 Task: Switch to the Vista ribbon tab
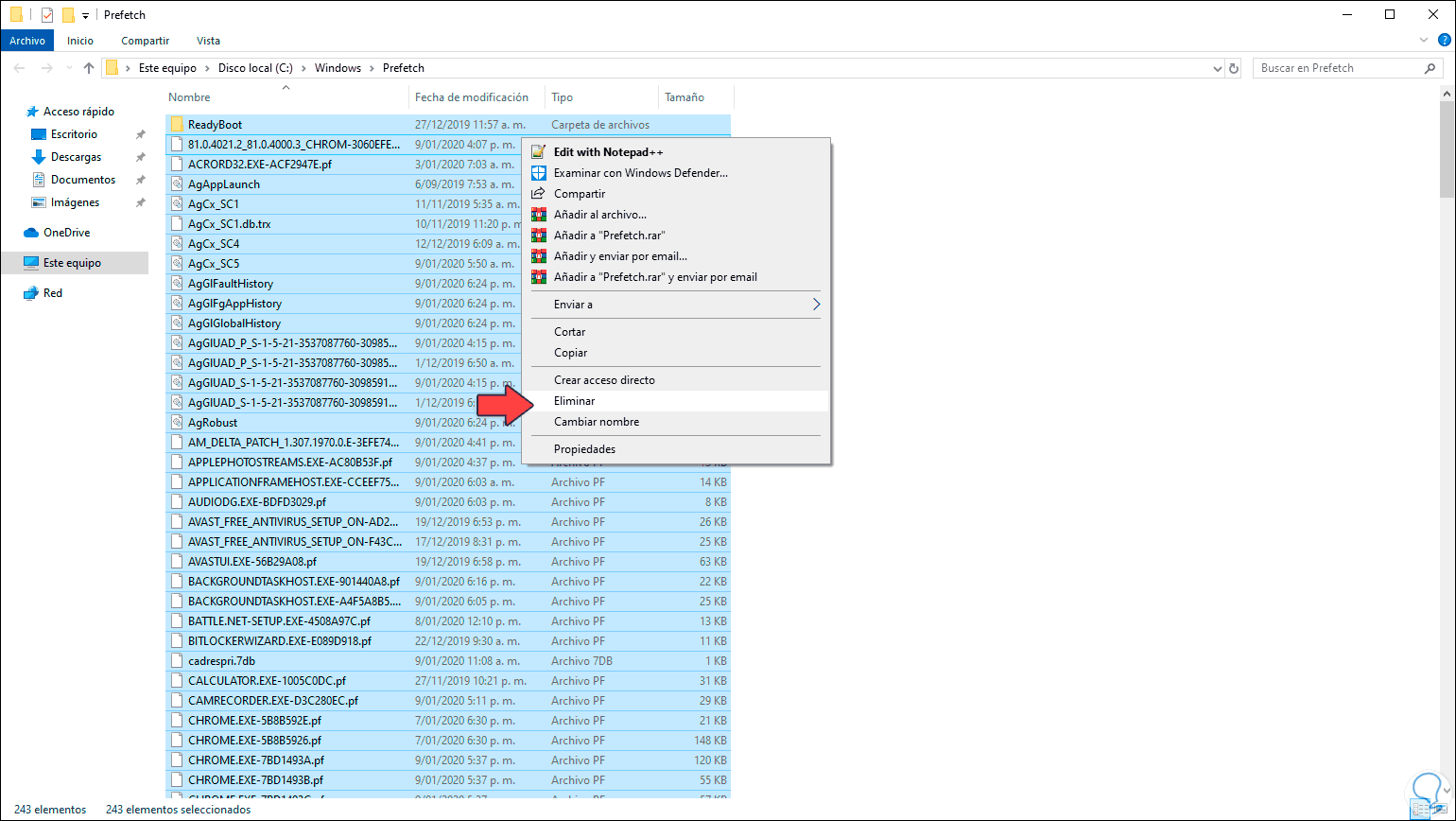(208, 41)
